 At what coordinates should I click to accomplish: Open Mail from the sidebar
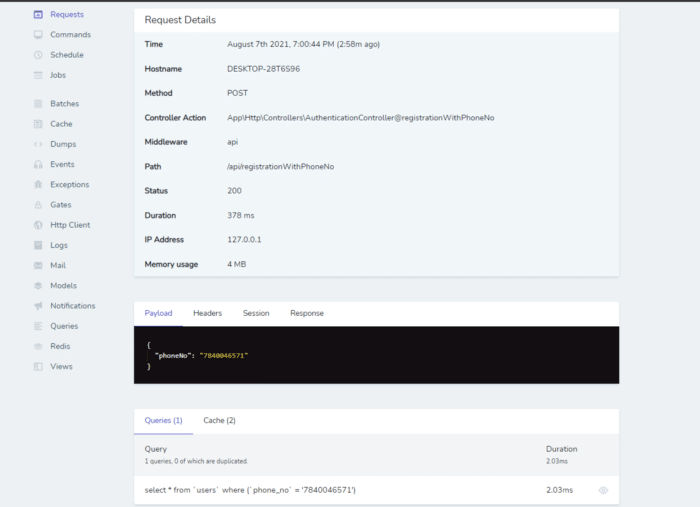(x=58, y=266)
